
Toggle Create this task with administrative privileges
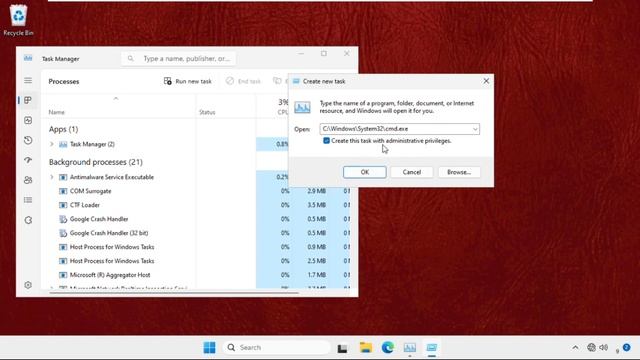[326, 140]
